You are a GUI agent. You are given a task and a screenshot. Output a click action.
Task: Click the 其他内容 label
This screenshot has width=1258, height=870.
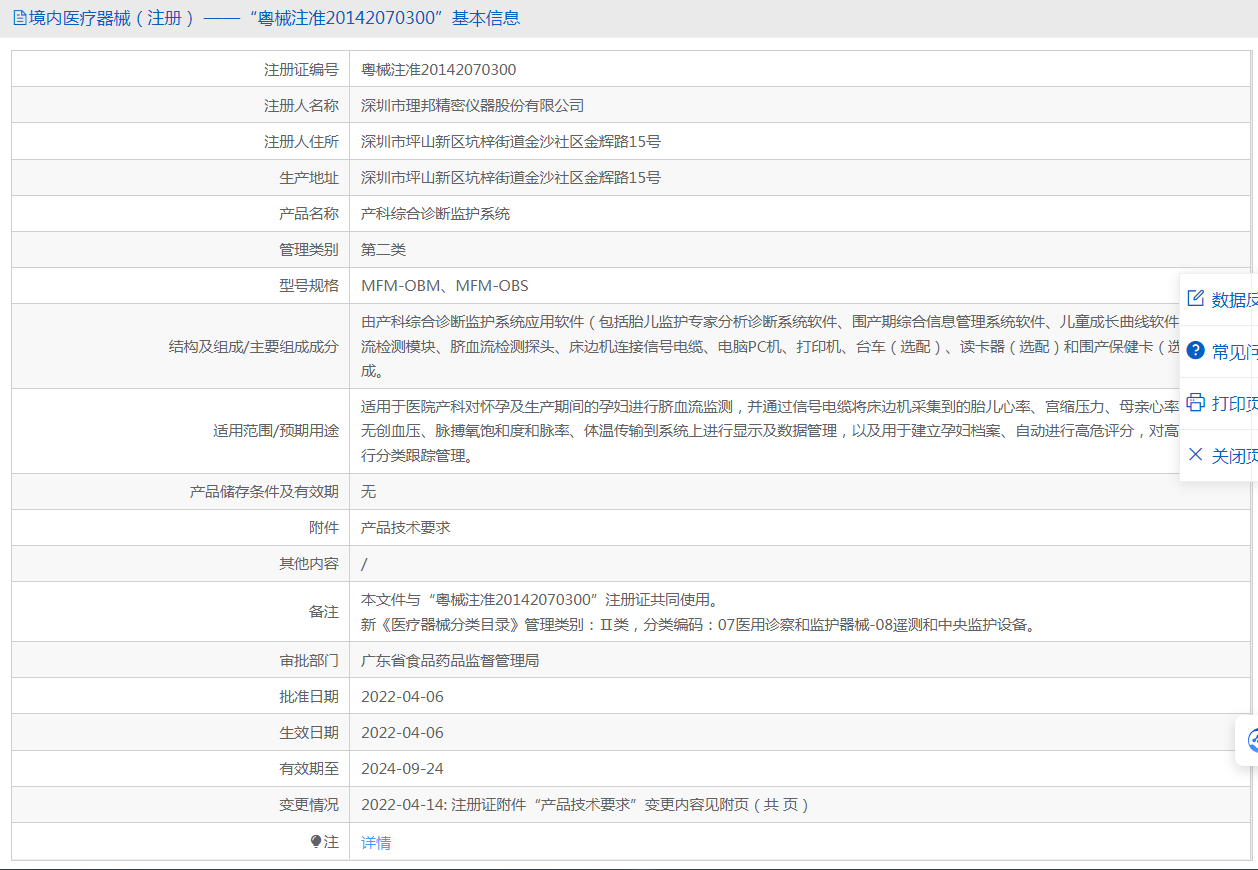(x=309, y=564)
